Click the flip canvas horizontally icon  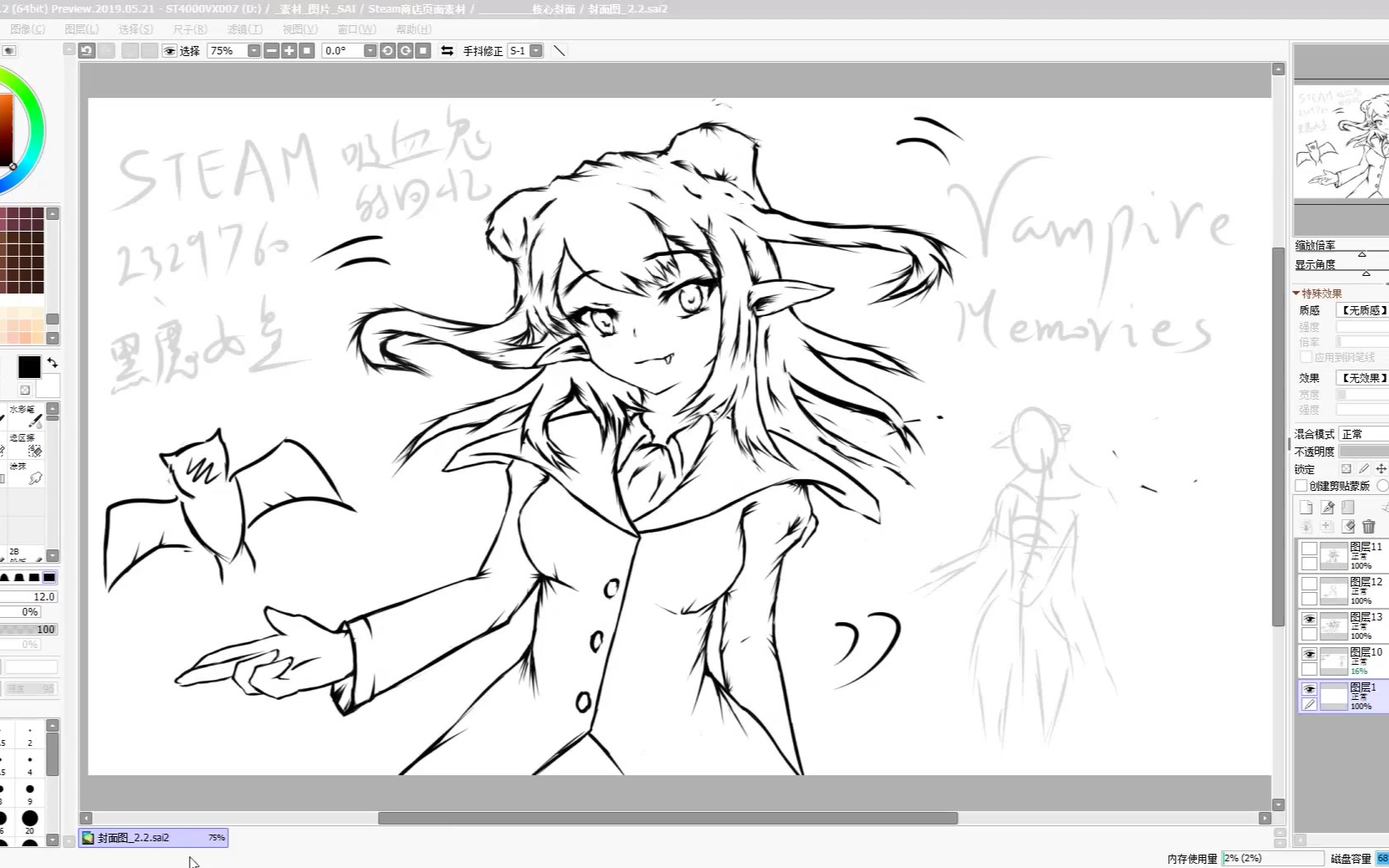click(x=447, y=51)
